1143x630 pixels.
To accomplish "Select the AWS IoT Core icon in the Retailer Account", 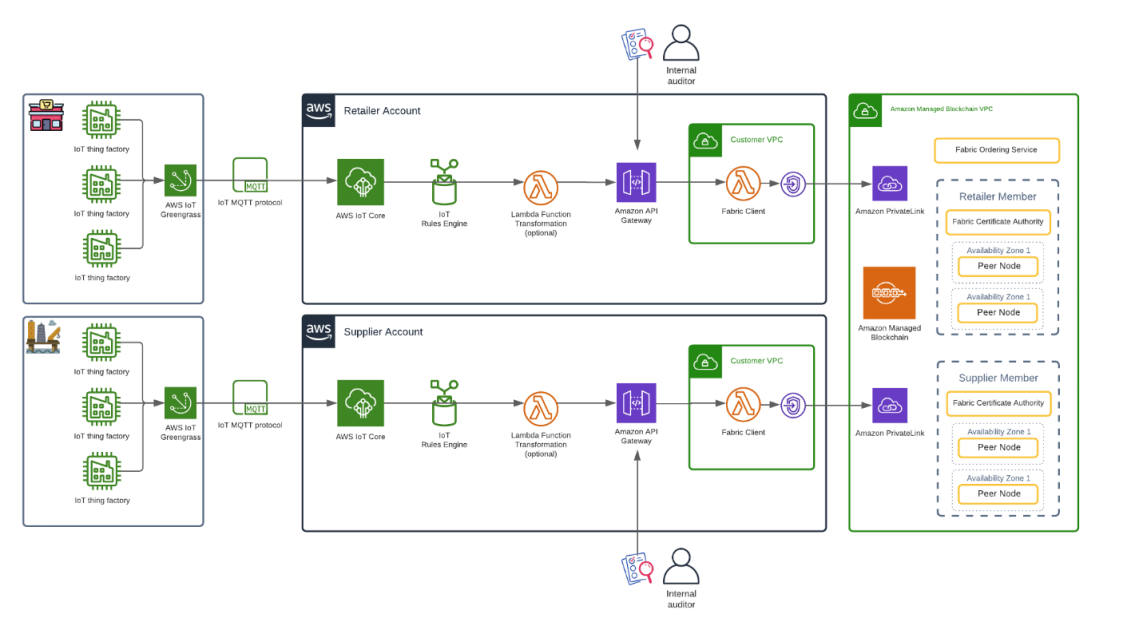I will click(360, 182).
